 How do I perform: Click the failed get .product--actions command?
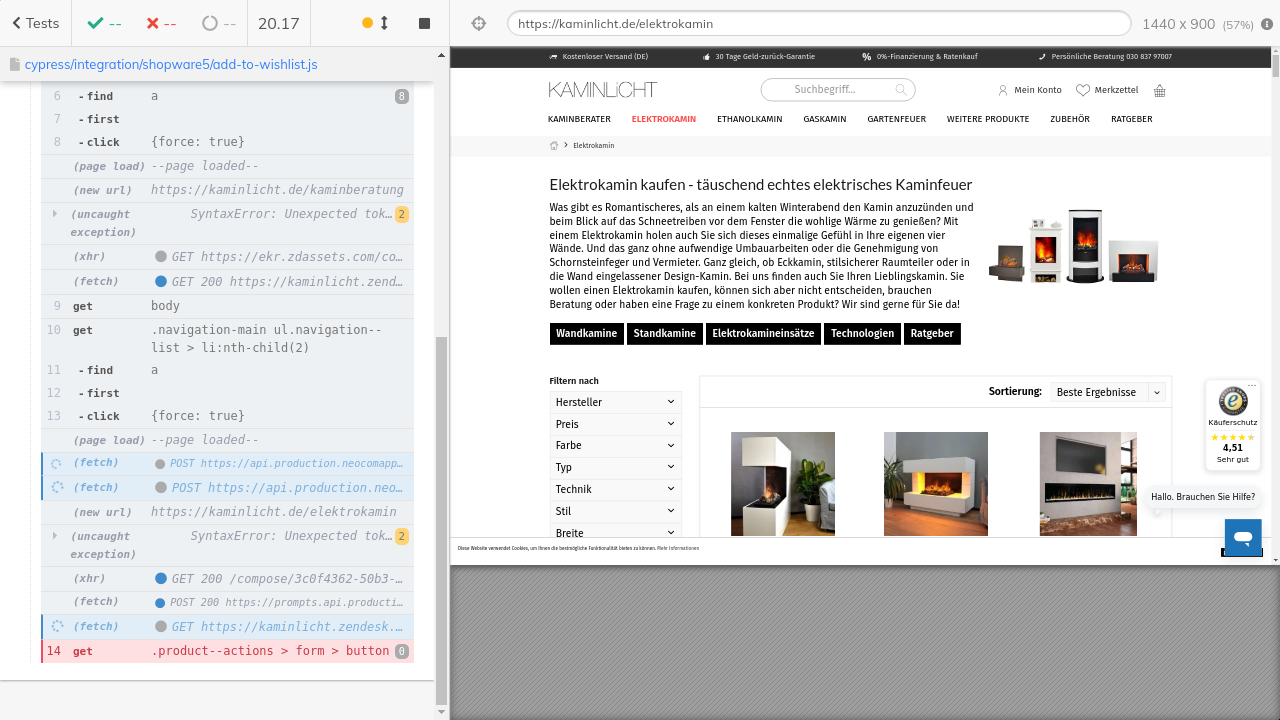coord(228,651)
